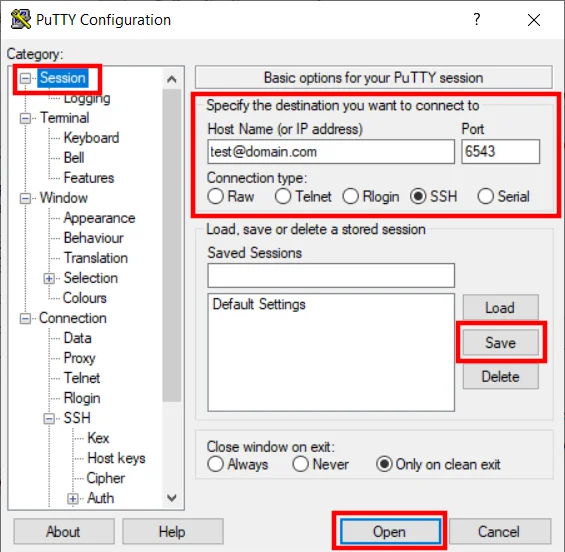The image size is (565, 552).
Task: Open the Translation settings category
Action: tap(95, 258)
